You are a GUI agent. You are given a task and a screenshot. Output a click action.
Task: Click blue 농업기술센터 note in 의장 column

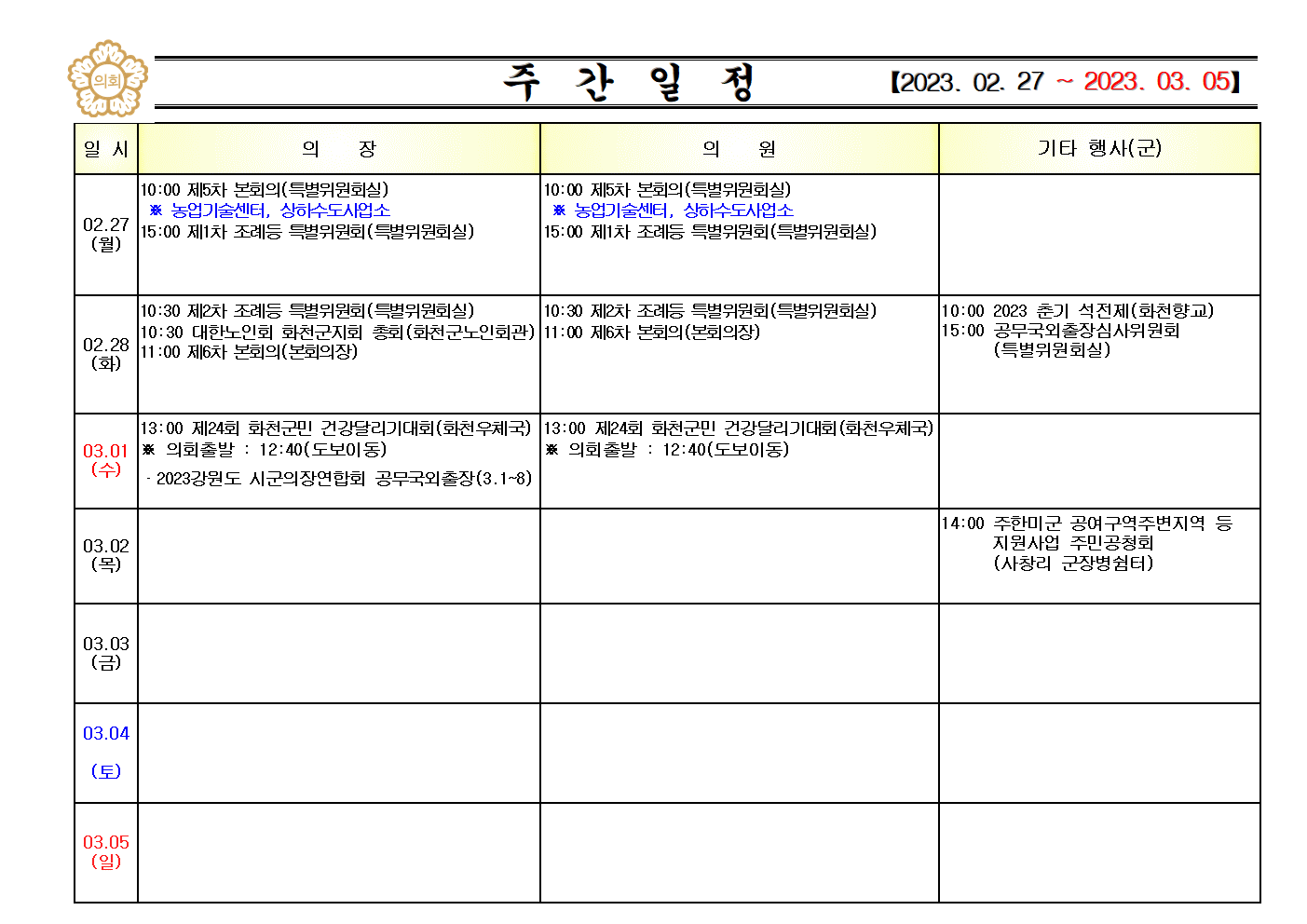pyautogui.click(x=270, y=211)
